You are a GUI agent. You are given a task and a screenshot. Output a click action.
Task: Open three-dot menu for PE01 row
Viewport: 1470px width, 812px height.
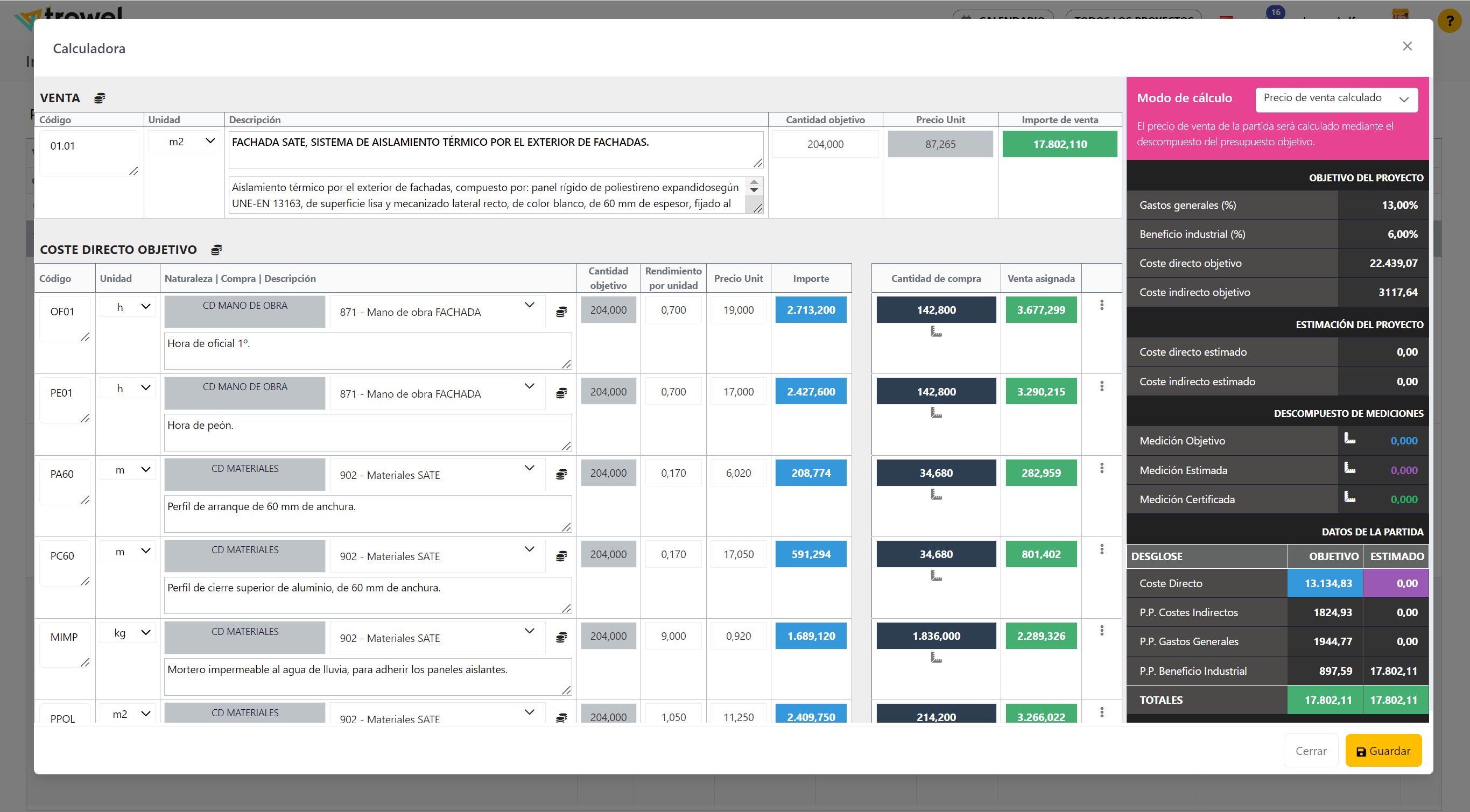click(x=1101, y=386)
